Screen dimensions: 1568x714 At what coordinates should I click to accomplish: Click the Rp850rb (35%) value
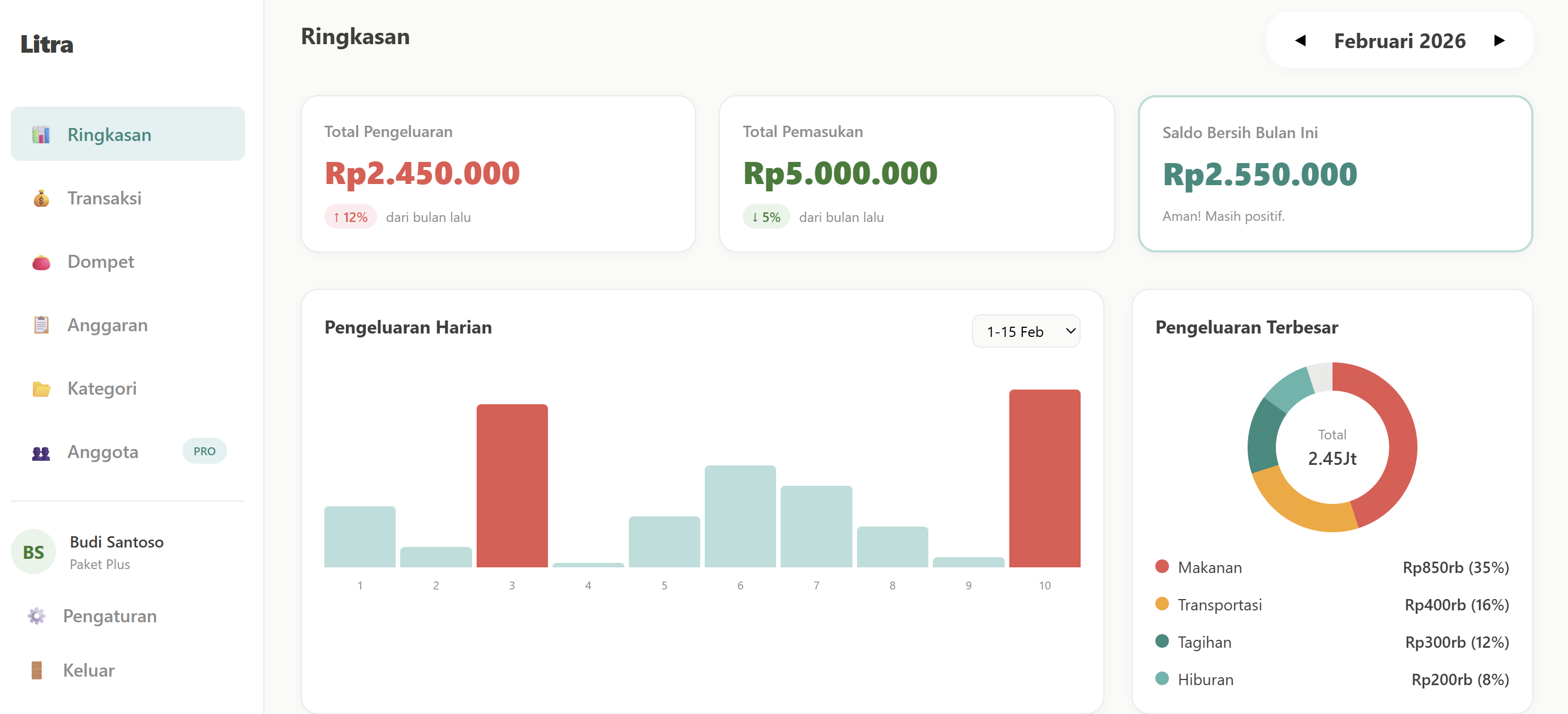[x=1455, y=567]
